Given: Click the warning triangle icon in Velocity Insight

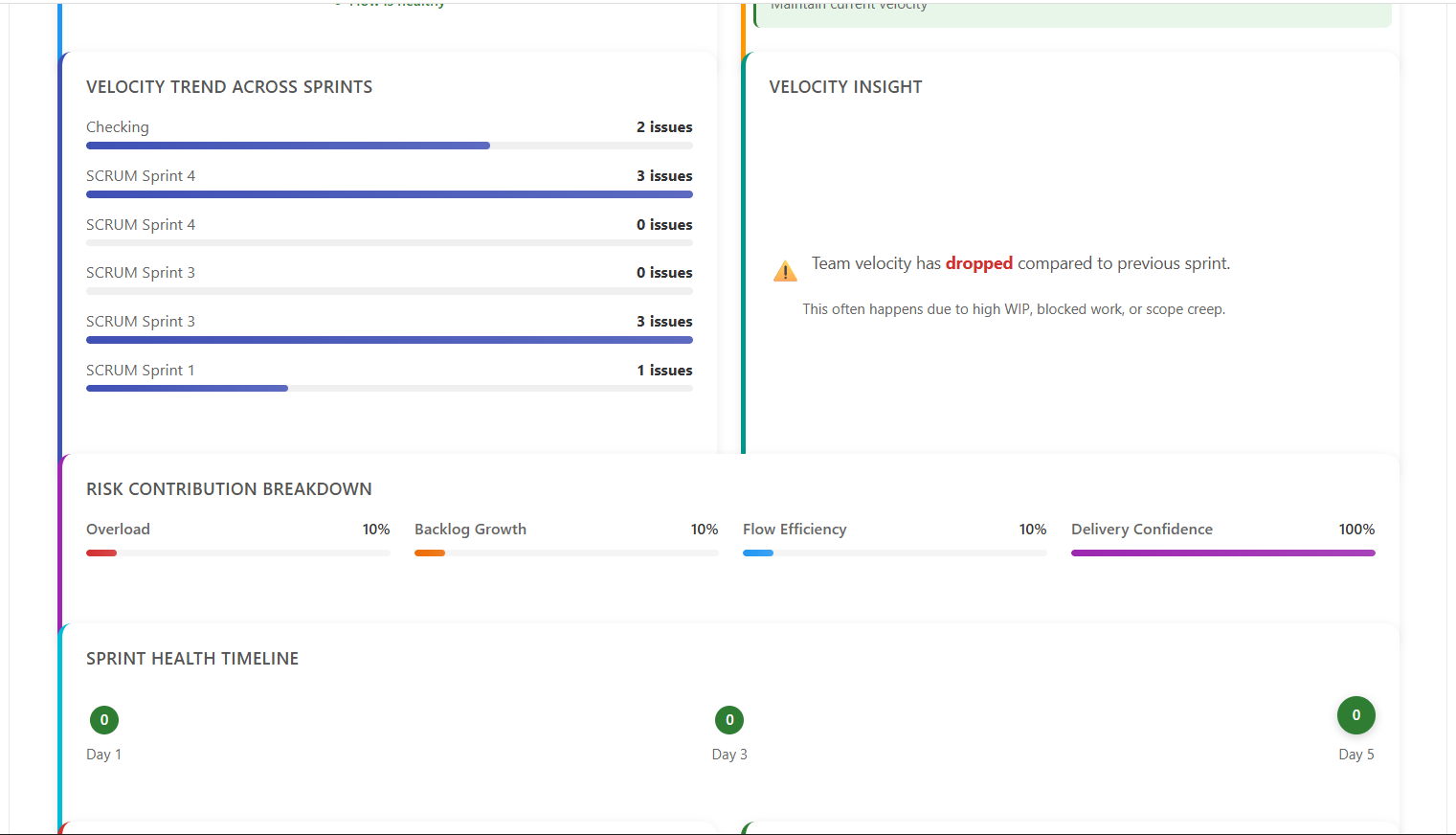Looking at the screenshot, I should 785,271.
